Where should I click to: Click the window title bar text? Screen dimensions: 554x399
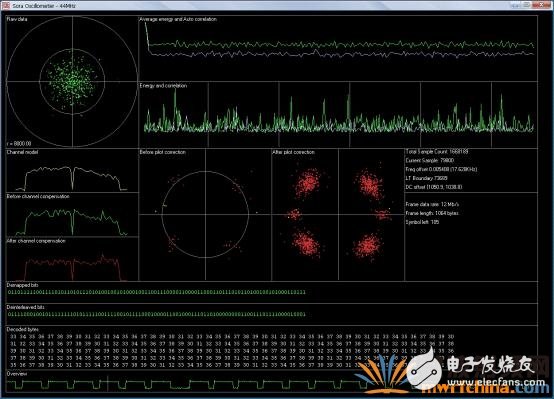click(x=44, y=6)
